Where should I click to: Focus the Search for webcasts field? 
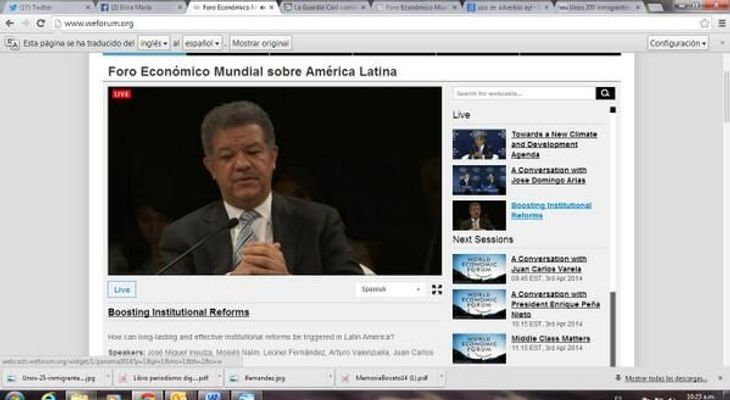coord(524,93)
